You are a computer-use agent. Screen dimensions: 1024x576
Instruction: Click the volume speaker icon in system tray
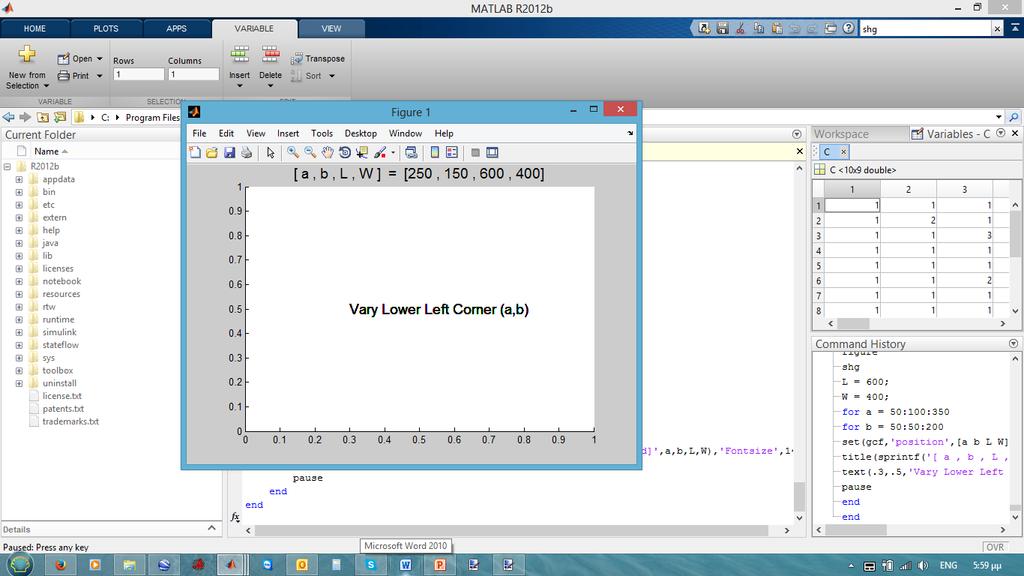click(923, 566)
